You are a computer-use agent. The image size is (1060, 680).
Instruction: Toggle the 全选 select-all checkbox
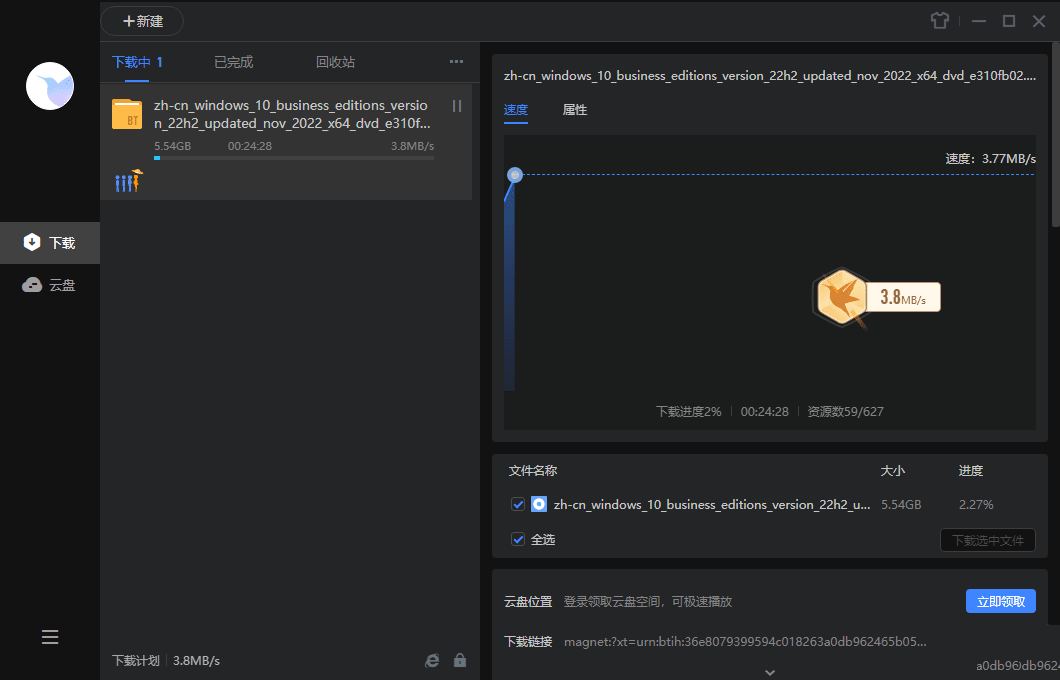[x=518, y=539]
